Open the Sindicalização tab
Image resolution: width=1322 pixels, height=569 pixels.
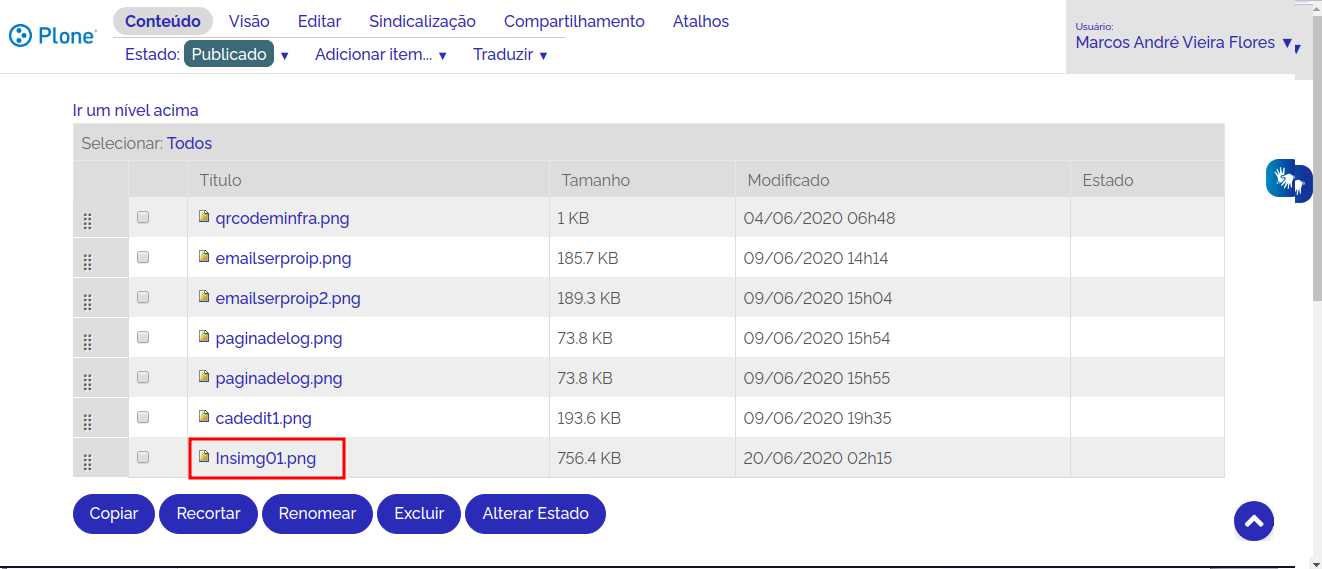422,21
